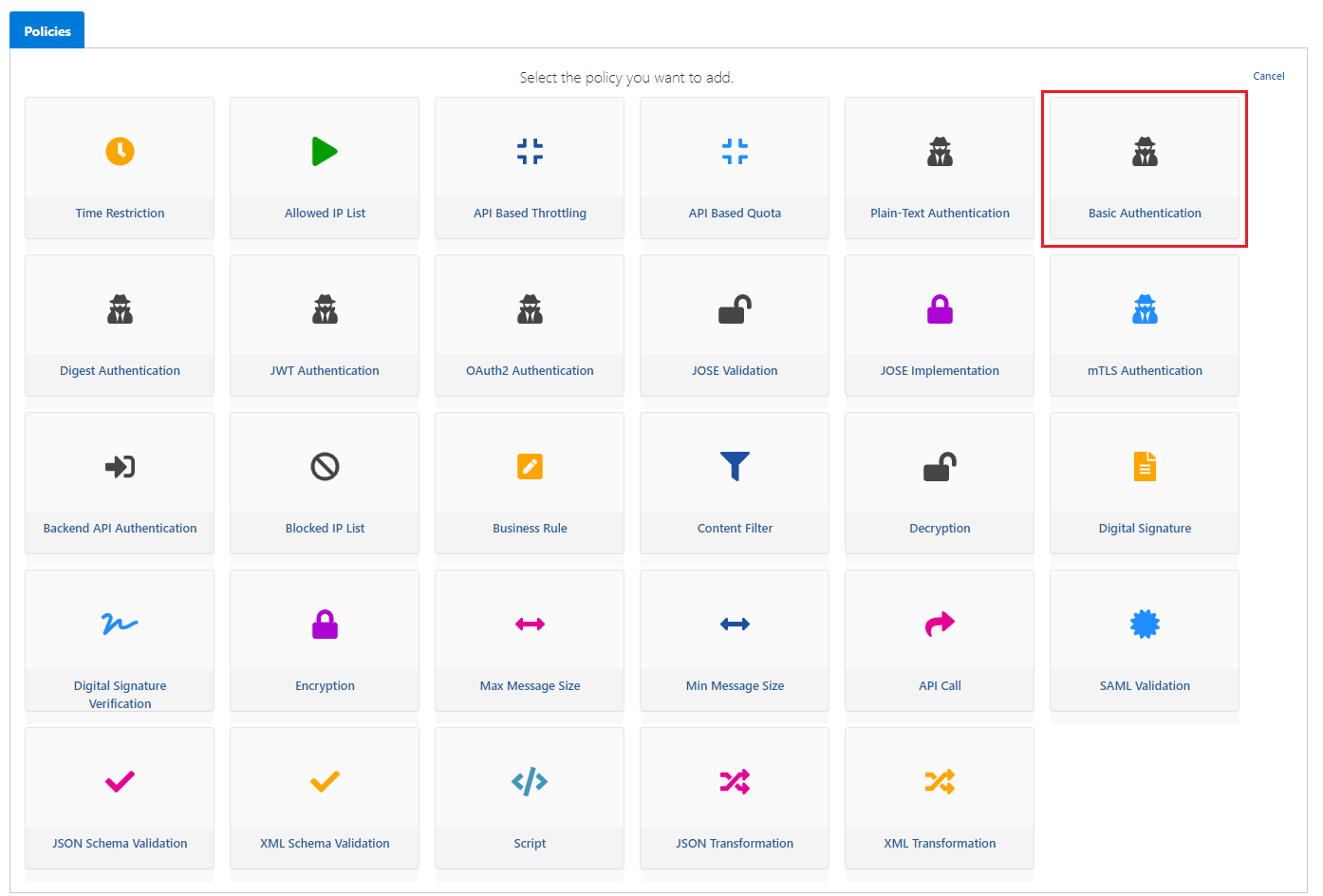Choose the API Based Throttling icon
This screenshot has height=896, width=1323.
530,151
